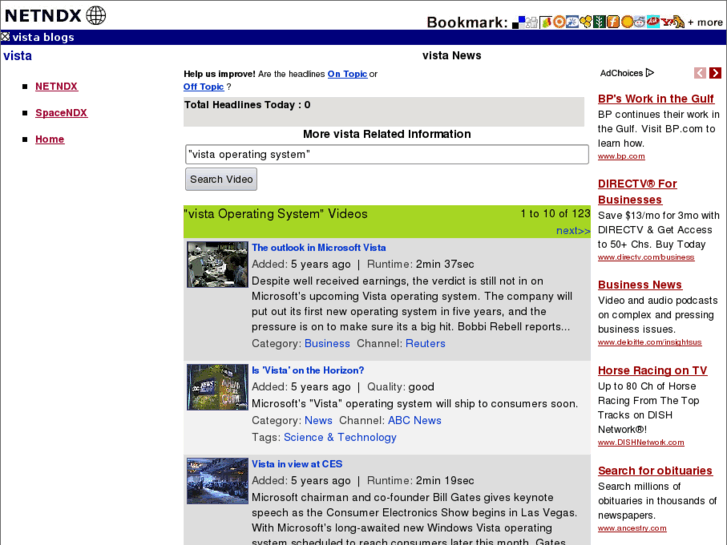This screenshot has height=545, width=727.
Task: Open '+ more' bookmark options
Action: pos(705,22)
